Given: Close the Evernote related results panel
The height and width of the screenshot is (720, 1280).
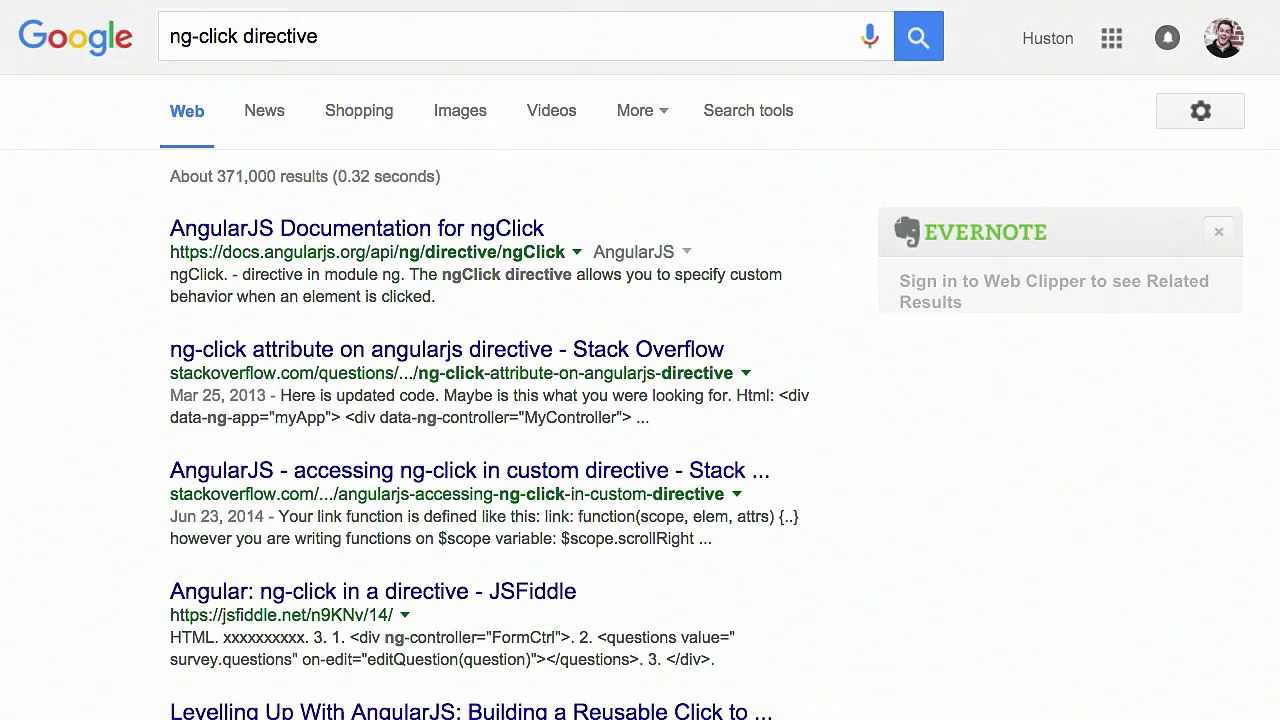Looking at the screenshot, I should tap(1218, 232).
